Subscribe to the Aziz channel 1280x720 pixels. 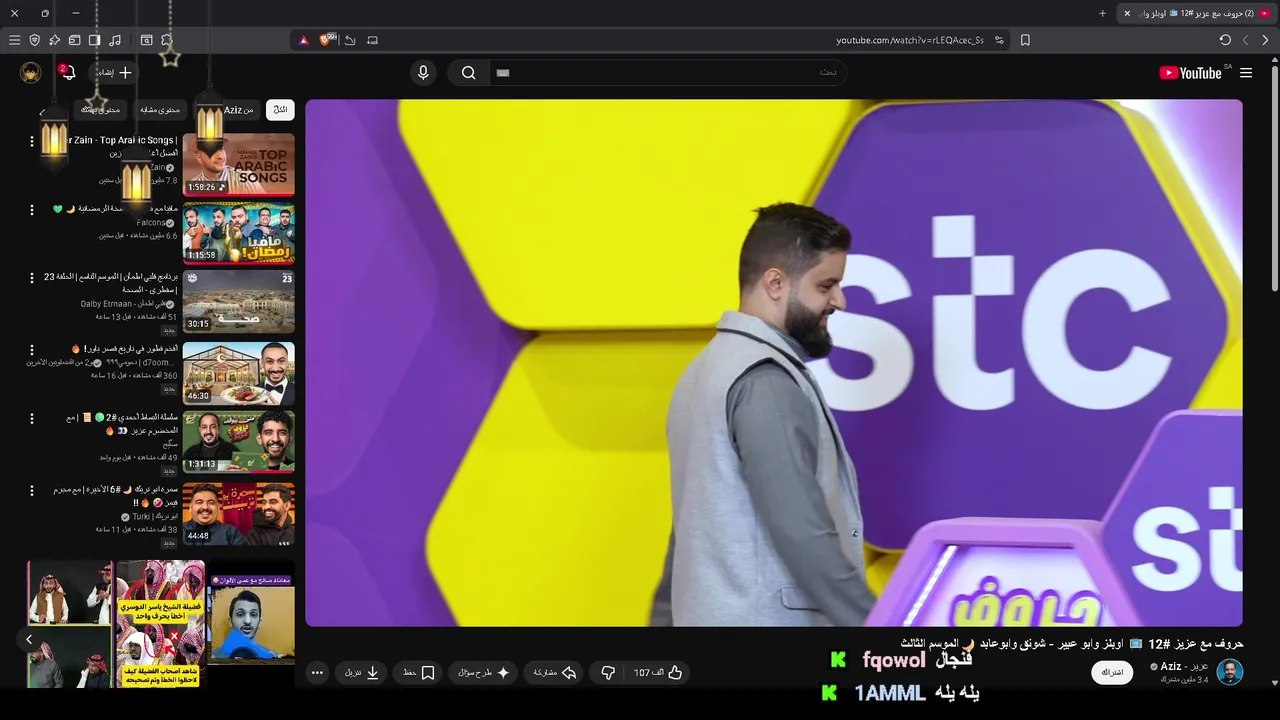coord(1113,673)
